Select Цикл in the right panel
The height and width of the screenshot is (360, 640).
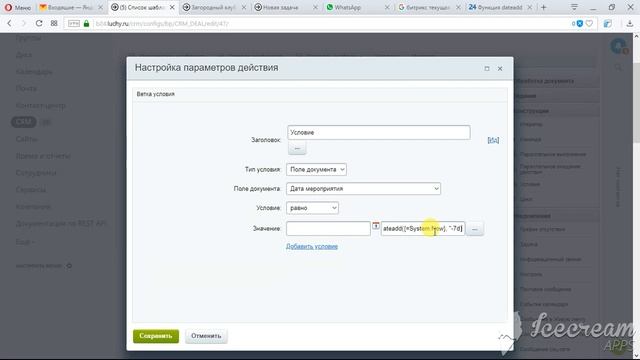point(526,199)
